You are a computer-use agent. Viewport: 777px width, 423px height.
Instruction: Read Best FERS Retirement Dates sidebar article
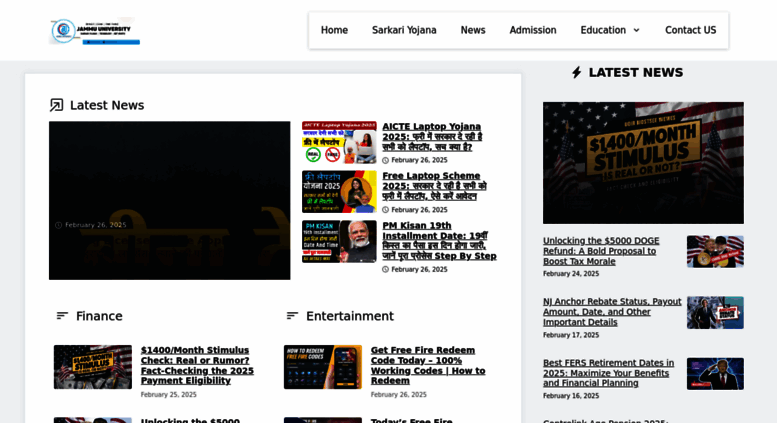click(x=609, y=373)
